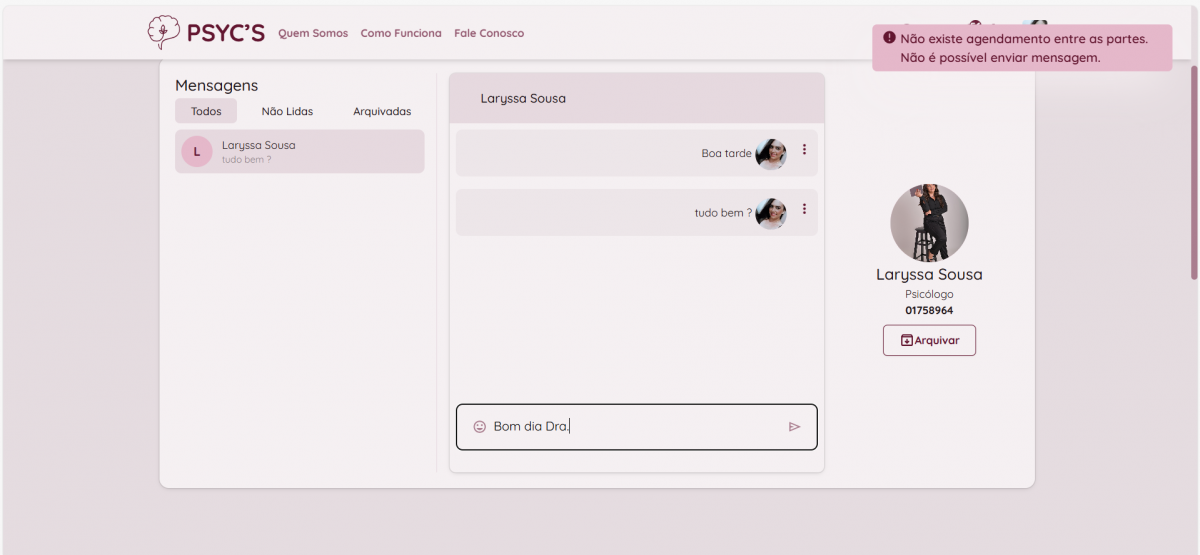Open the emoji picker in message box
The height and width of the screenshot is (555, 1200).
pyautogui.click(x=479, y=427)
